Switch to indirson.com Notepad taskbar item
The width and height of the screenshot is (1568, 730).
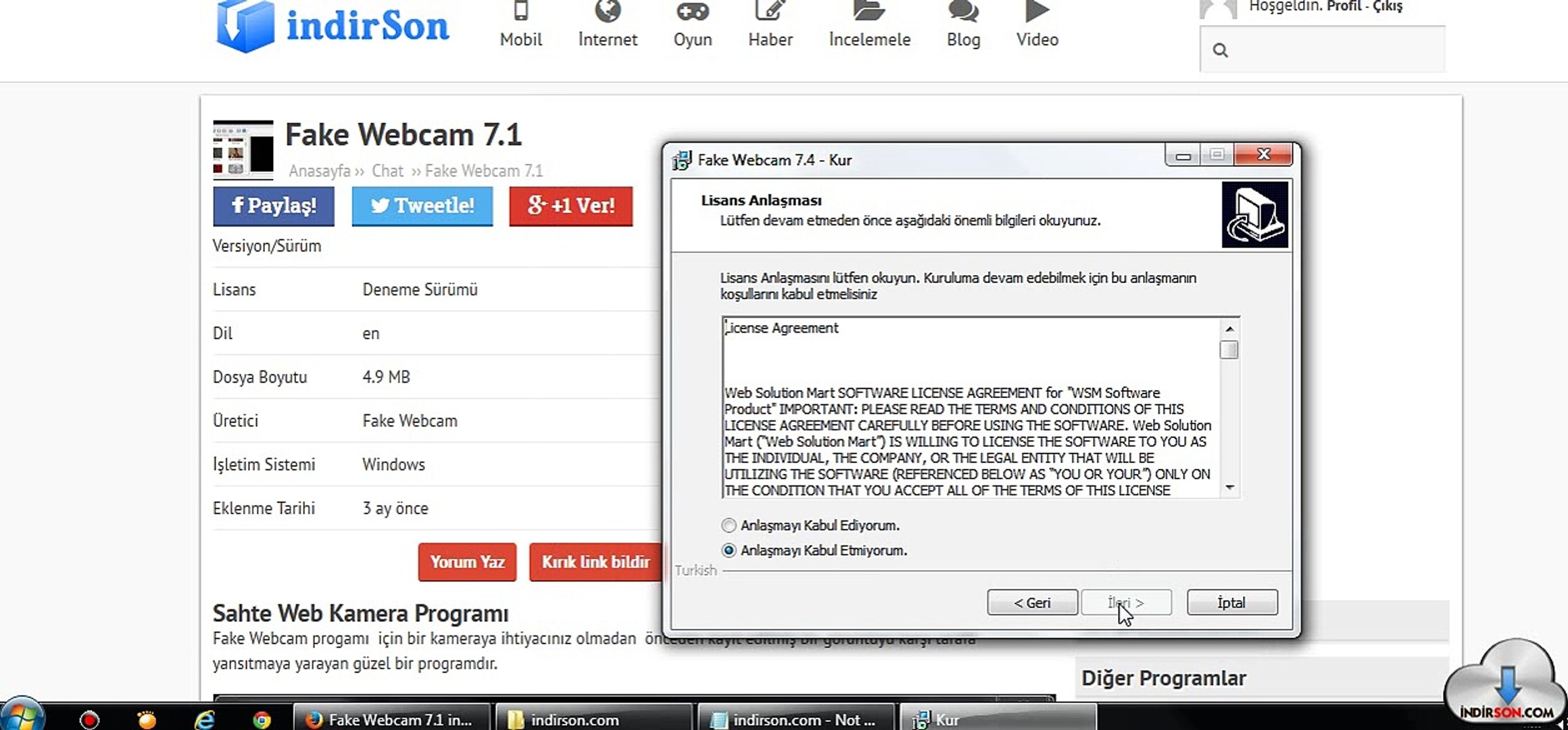point(795,718)
